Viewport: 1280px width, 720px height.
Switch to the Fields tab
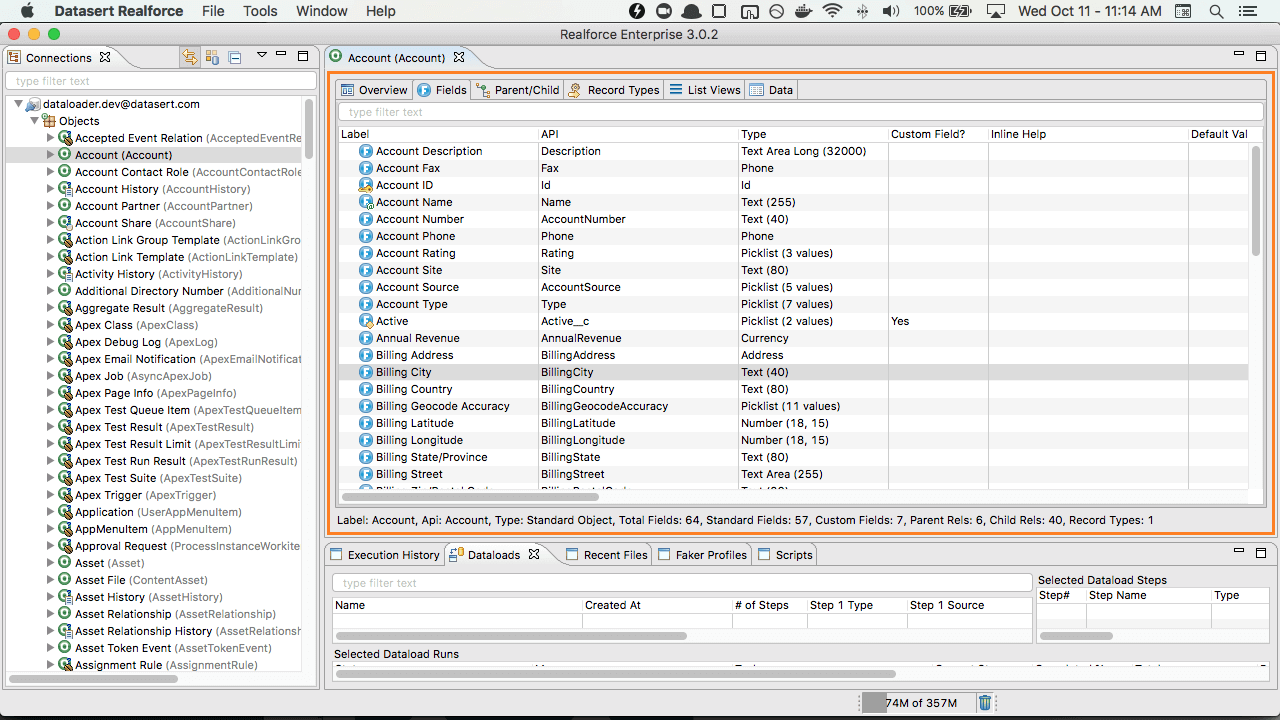pos(441,90)
